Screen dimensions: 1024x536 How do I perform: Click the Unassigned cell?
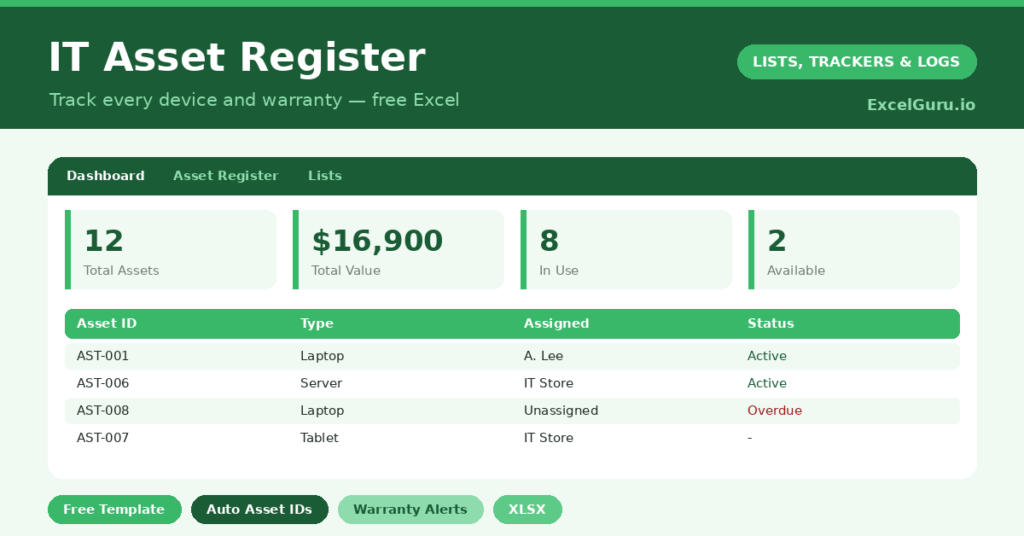(x=561, y=411)
